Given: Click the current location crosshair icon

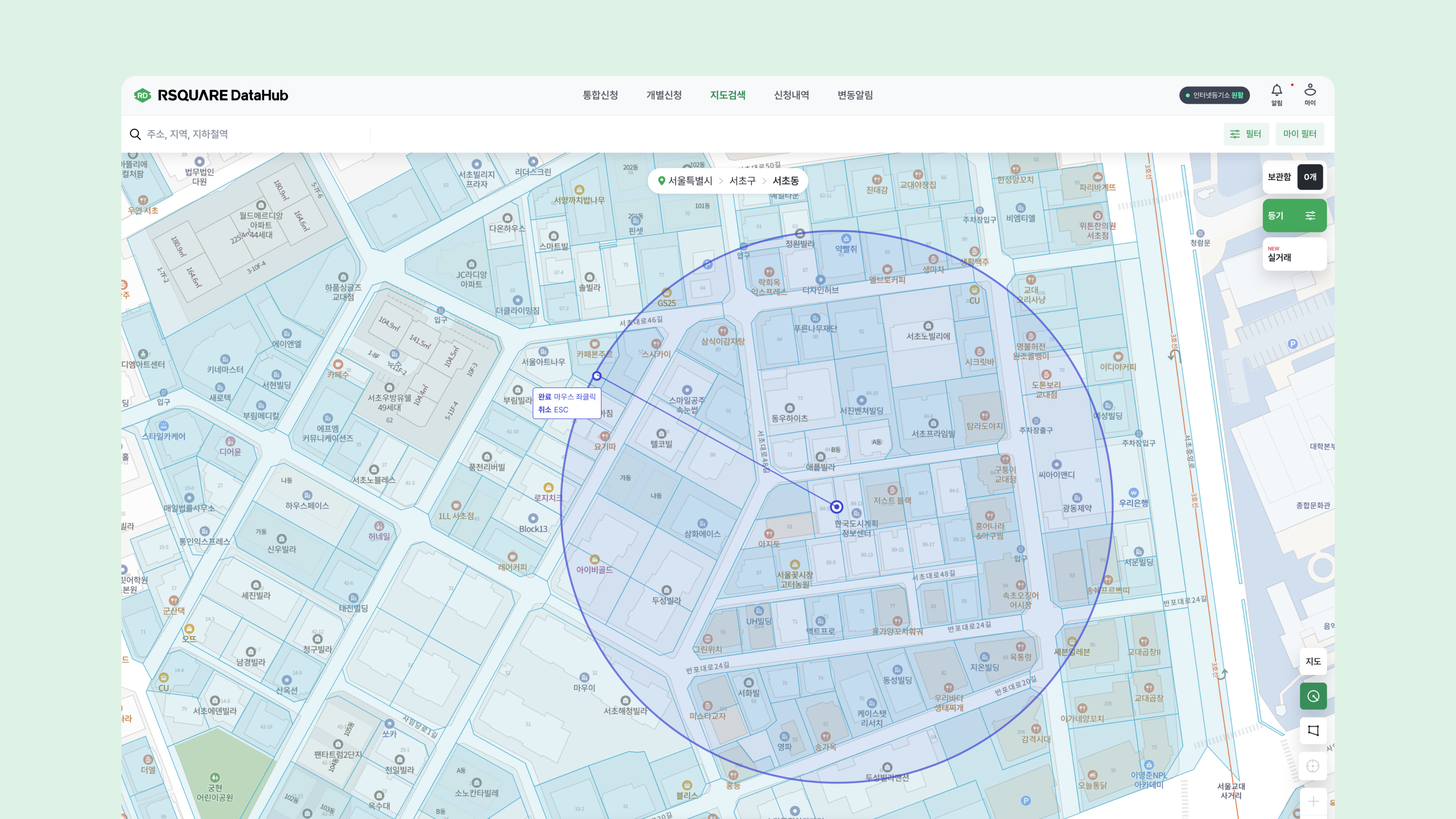Looking at the screenshot, I should point(1312,766).
